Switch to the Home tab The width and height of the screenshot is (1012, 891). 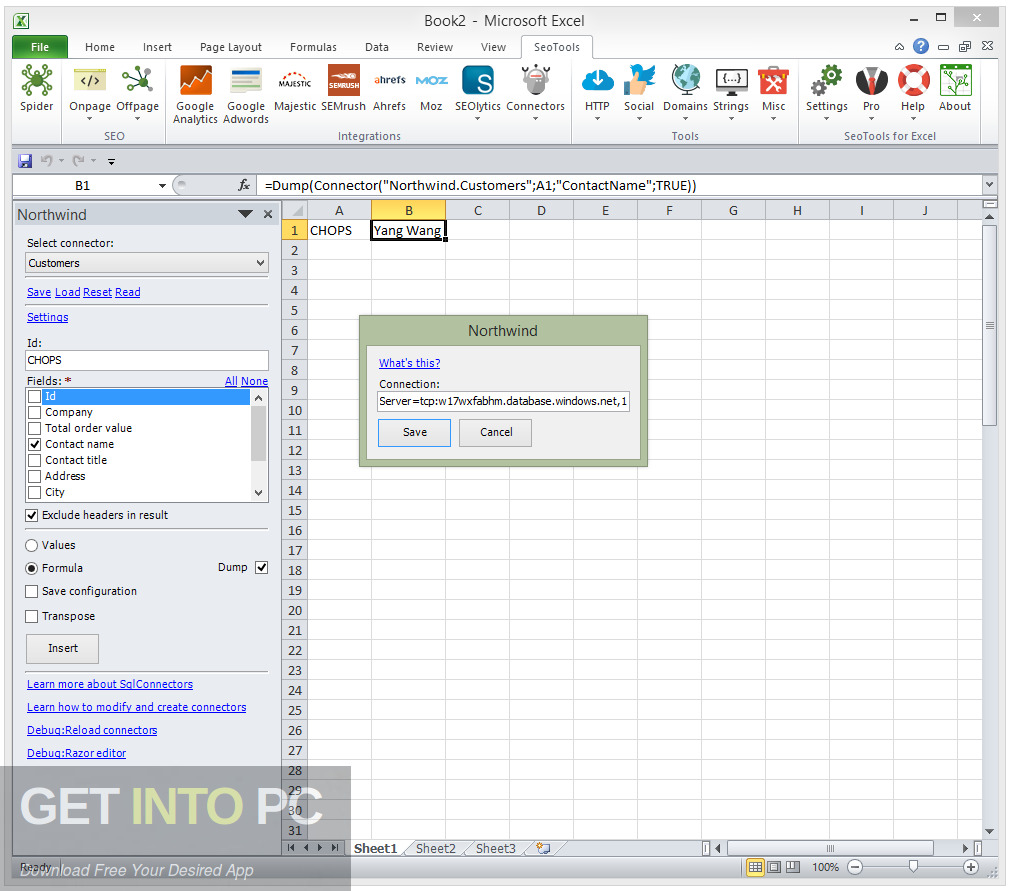(99, 47)
